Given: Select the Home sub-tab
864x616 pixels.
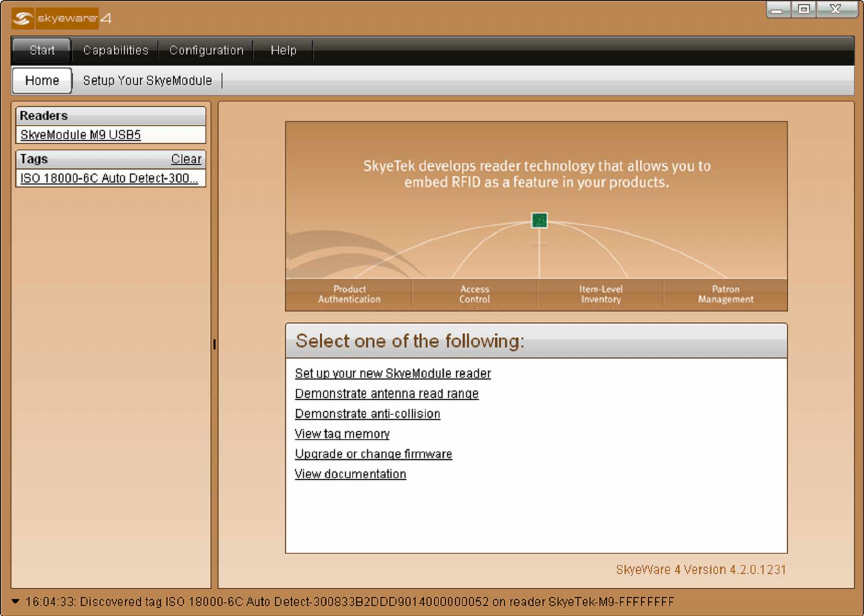Looking at the screenshot, I should coord(42,80).
